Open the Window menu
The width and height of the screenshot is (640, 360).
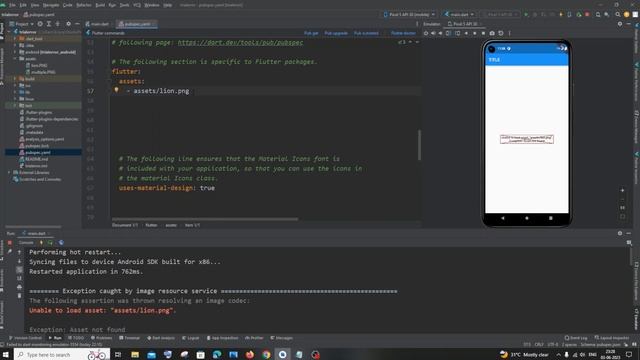pyautogui.click(x=152, y=5)
